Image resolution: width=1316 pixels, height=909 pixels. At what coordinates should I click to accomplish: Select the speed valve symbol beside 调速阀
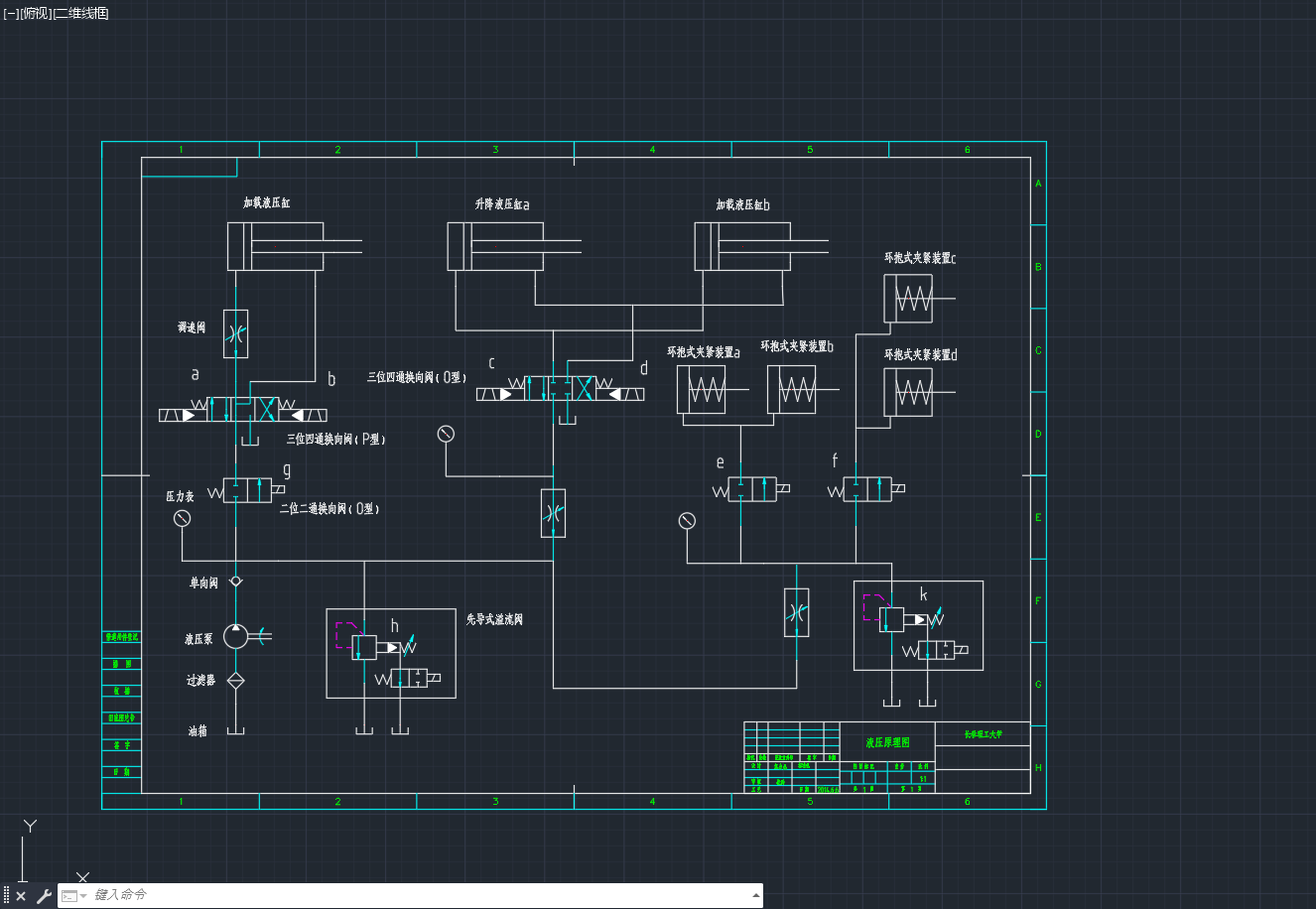click(236, 333)
